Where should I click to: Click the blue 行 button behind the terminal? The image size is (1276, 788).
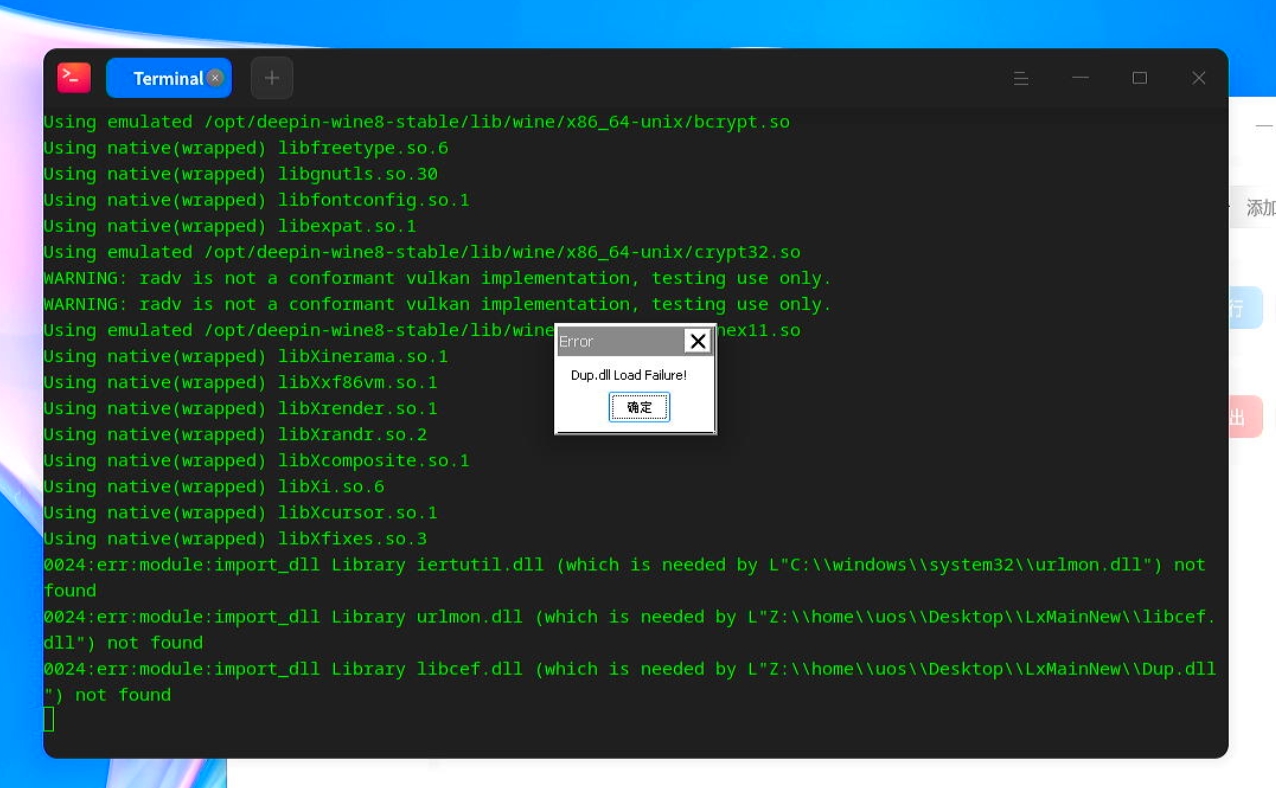click(1246, 308)
